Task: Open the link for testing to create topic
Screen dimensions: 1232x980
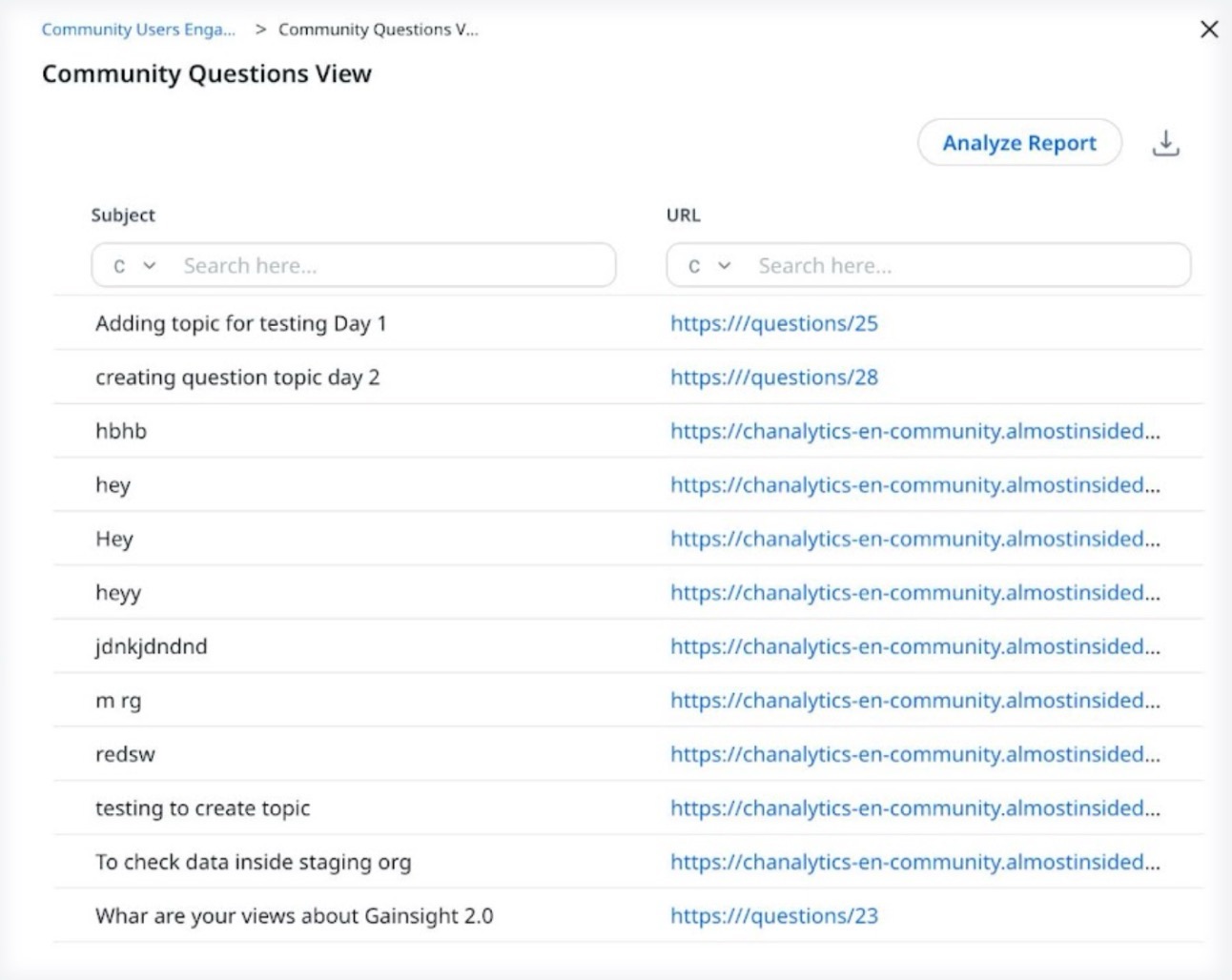Action: [x=915, y=807]
